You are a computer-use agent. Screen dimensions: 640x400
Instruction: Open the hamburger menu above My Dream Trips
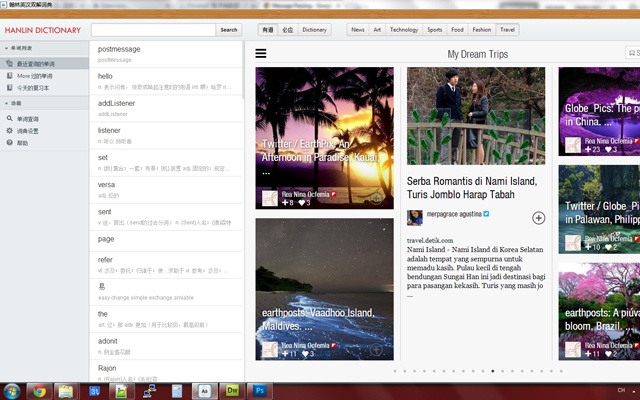[x=261, y=53]
